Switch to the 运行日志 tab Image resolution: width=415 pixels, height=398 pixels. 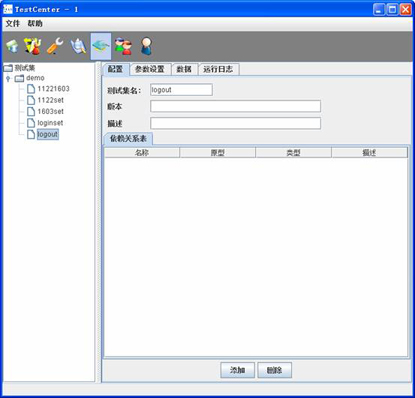[218, 69]
